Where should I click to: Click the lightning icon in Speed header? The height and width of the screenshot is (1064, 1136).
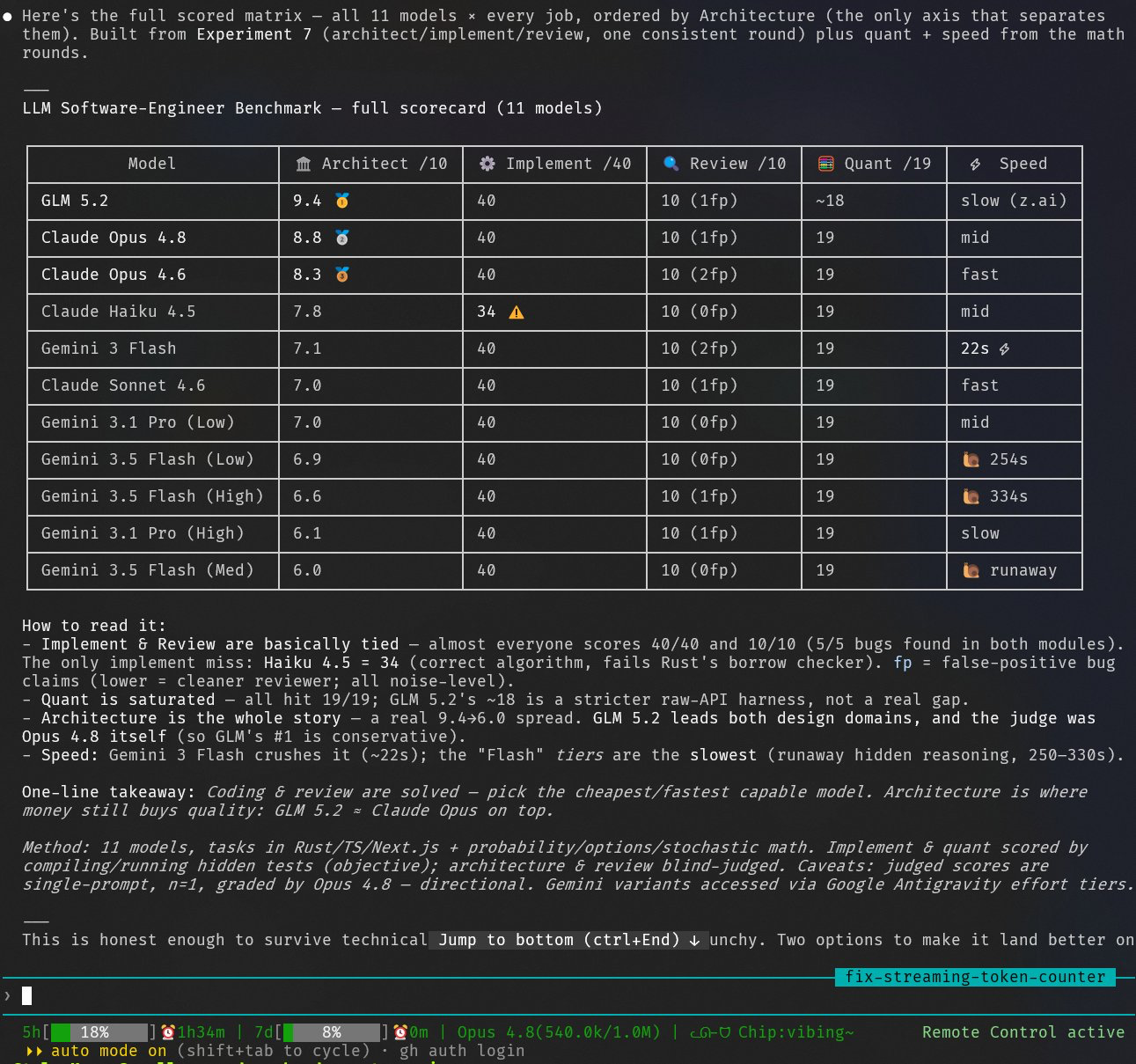(x=976, y=165)
